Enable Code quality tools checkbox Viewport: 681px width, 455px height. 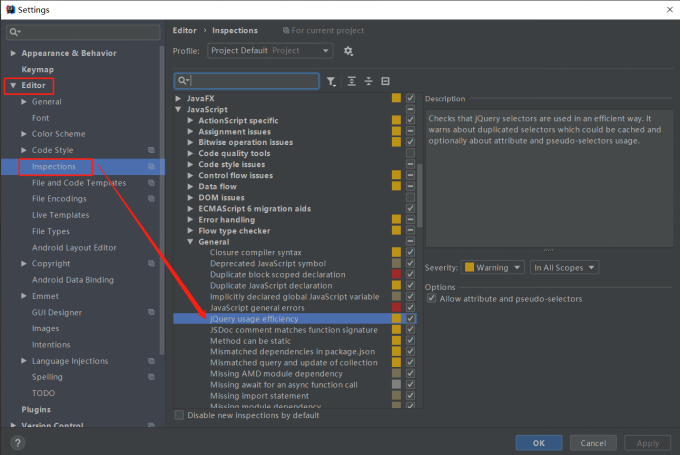(x=410, y=153)
